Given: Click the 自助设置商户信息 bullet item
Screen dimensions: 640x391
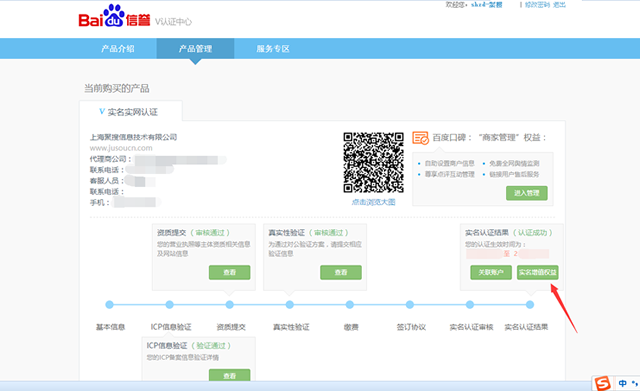Looking at the screenshot, I should coord(449,163).
